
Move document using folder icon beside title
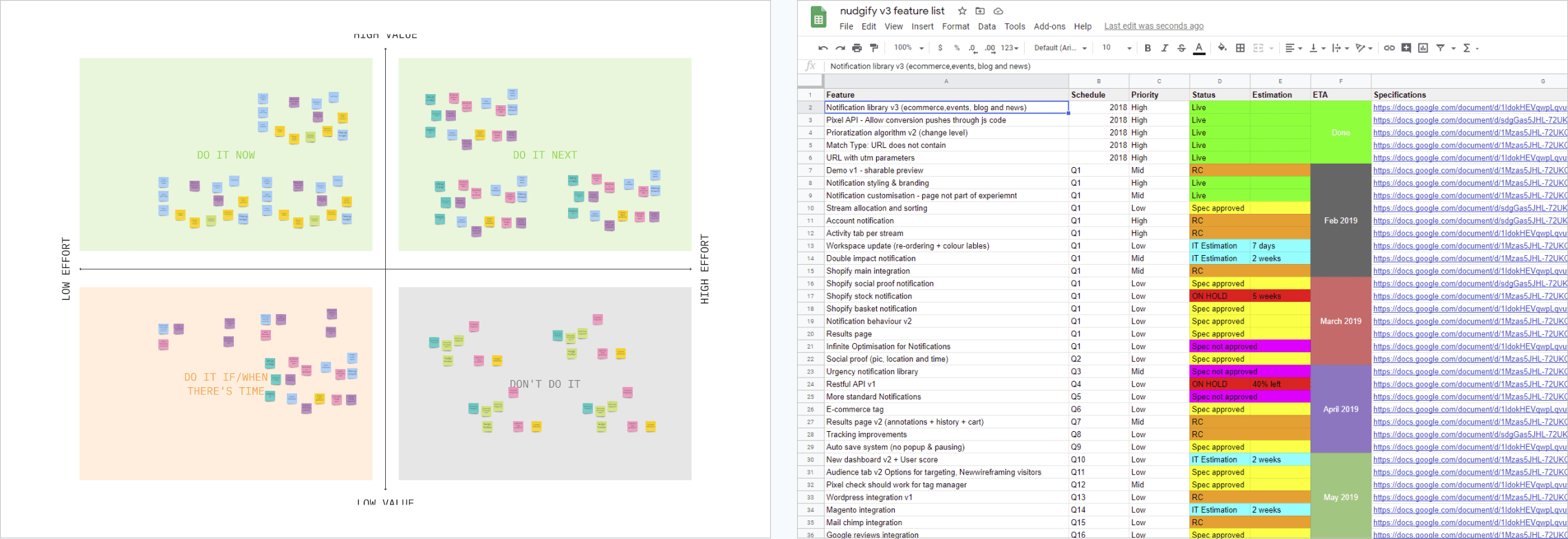click(980, 11)
